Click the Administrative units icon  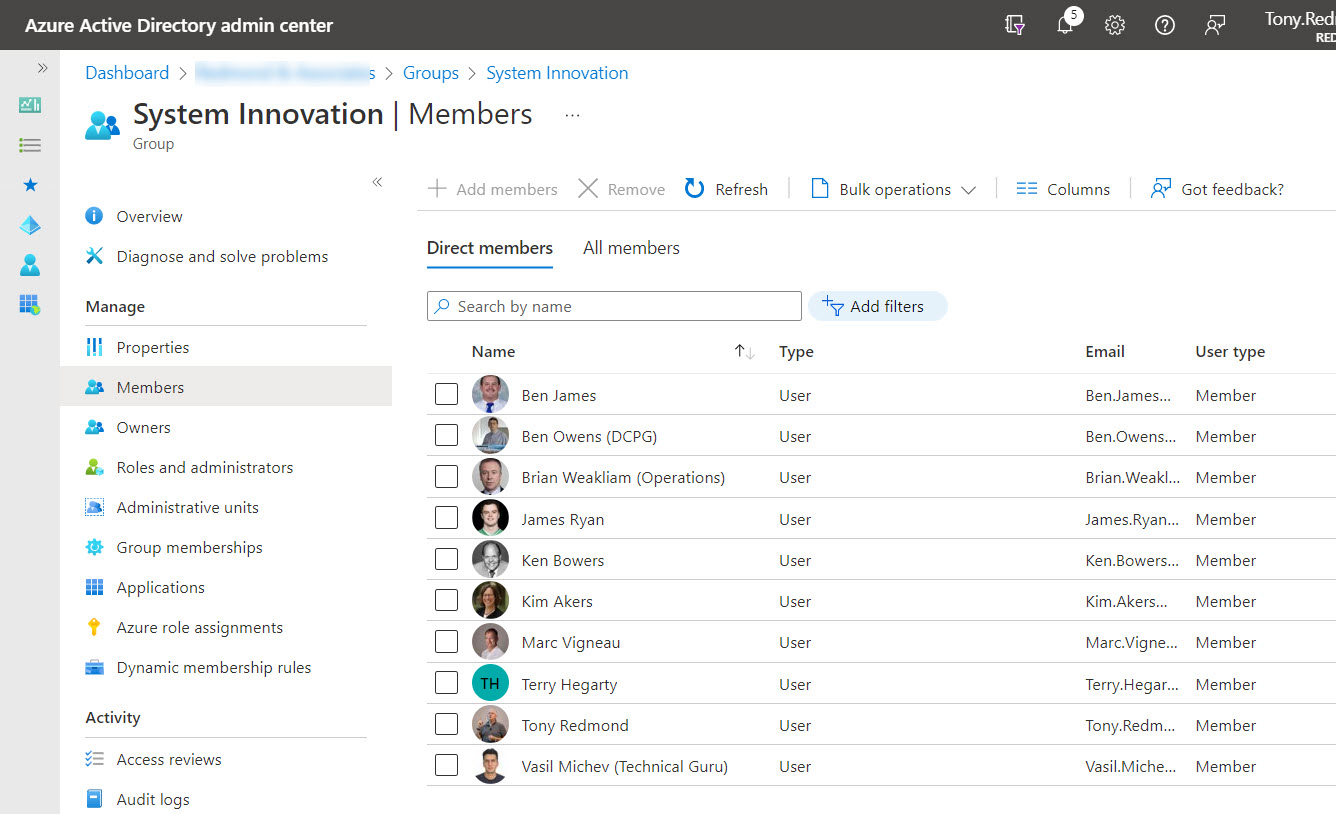coord(94,507)
